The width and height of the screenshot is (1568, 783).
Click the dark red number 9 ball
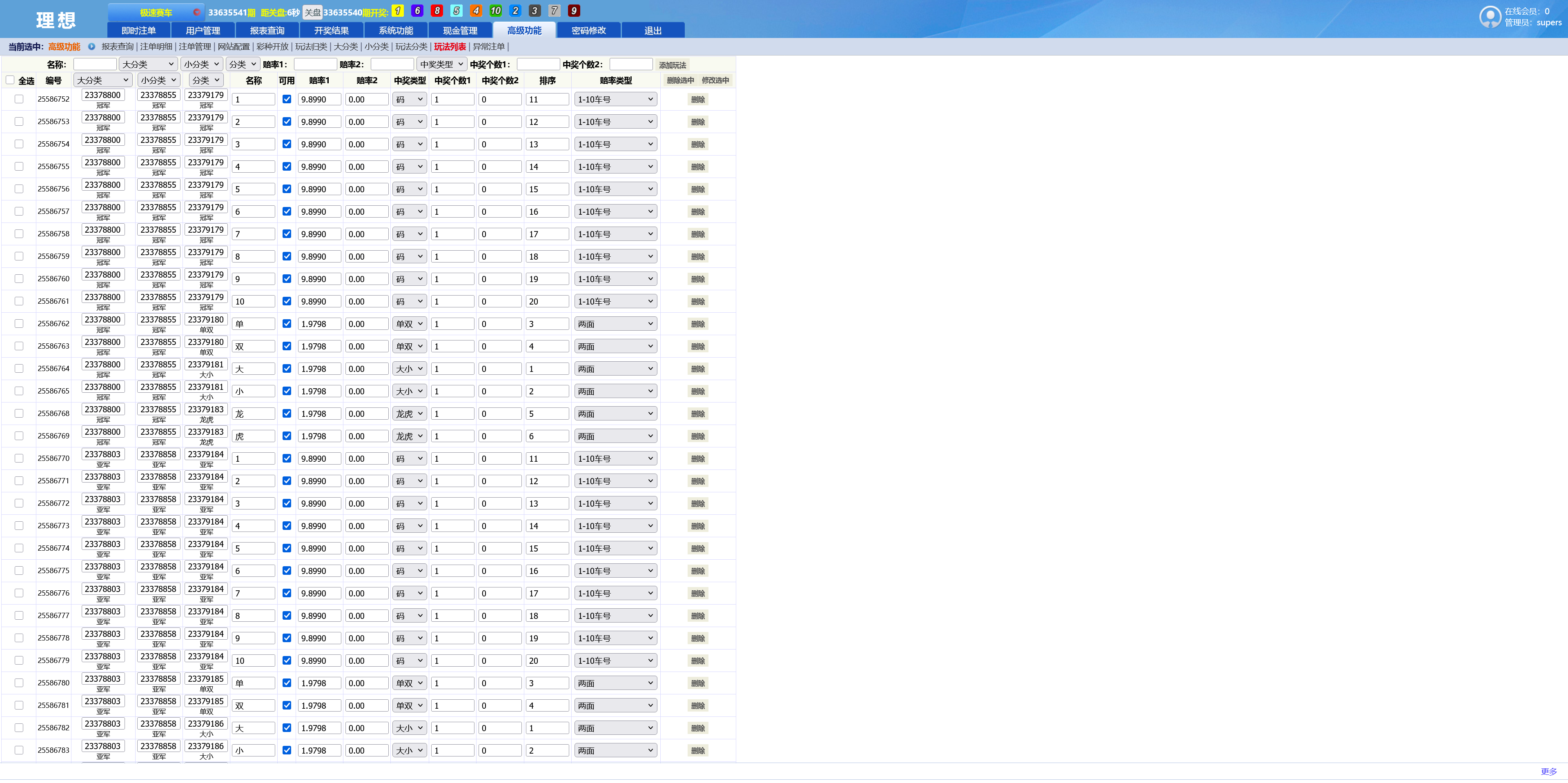pyautogui.click(x=573, y=11)
